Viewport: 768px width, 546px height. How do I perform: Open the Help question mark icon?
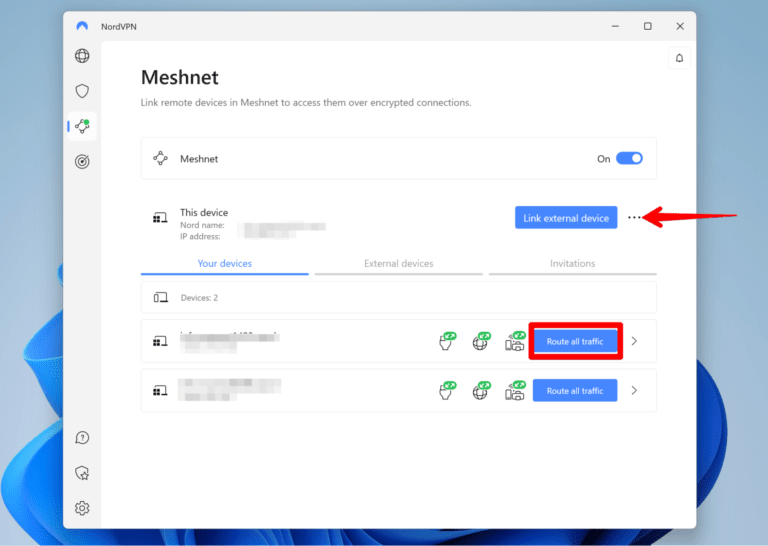[82, 438]
